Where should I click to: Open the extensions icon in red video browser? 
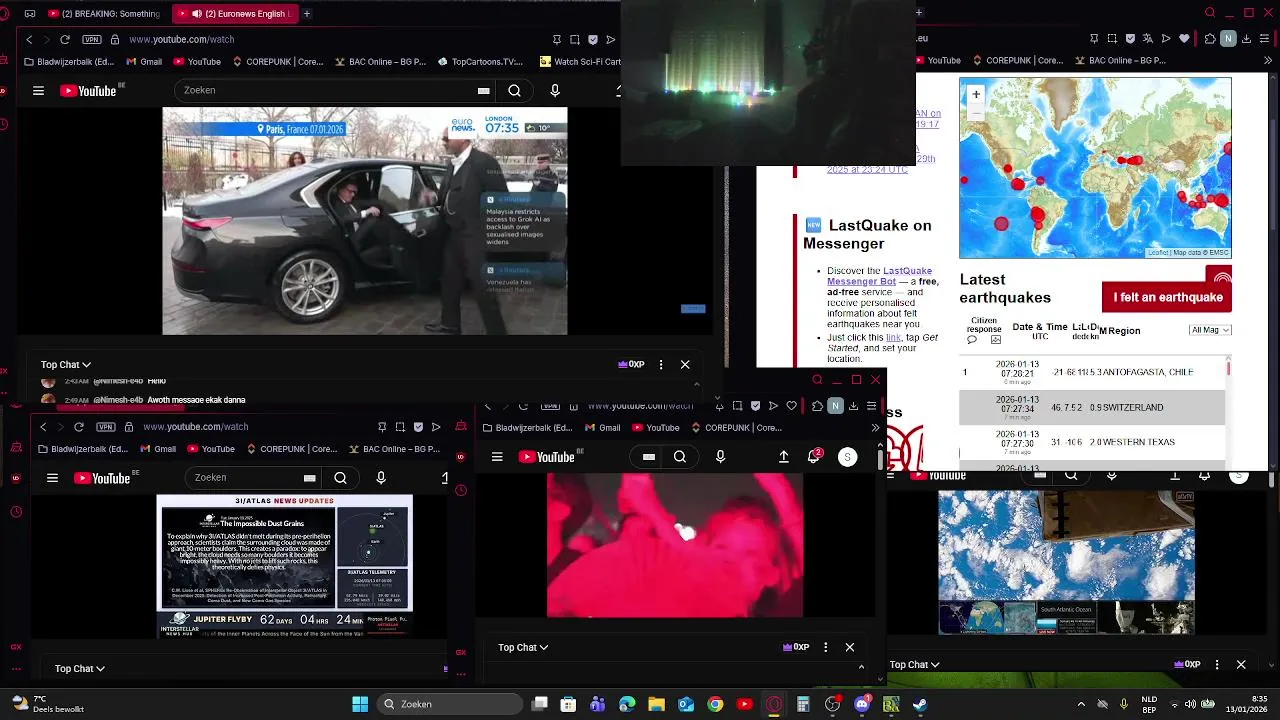coord(817,406)
